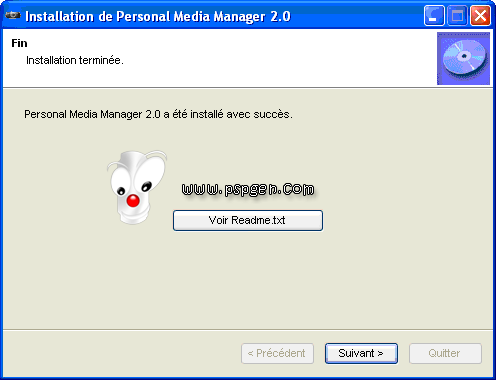Minimize the installer window

[434, 16]
